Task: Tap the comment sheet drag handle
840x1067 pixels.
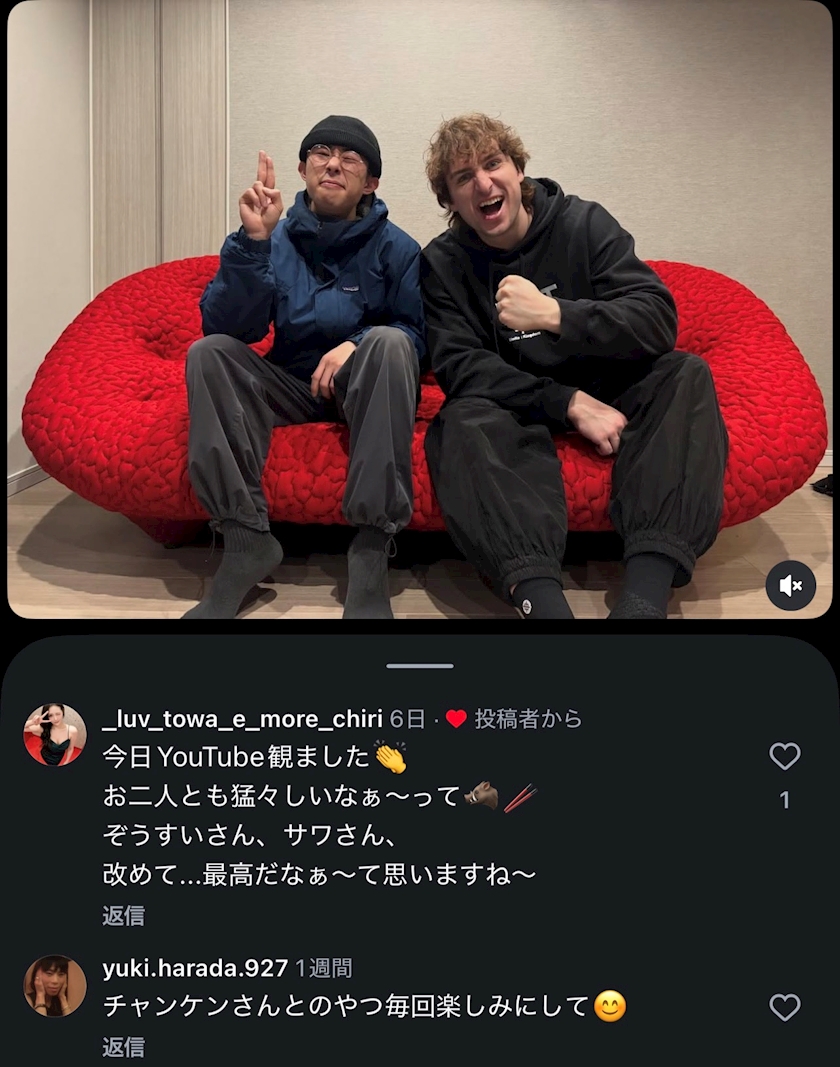Action: pos(419,666)
